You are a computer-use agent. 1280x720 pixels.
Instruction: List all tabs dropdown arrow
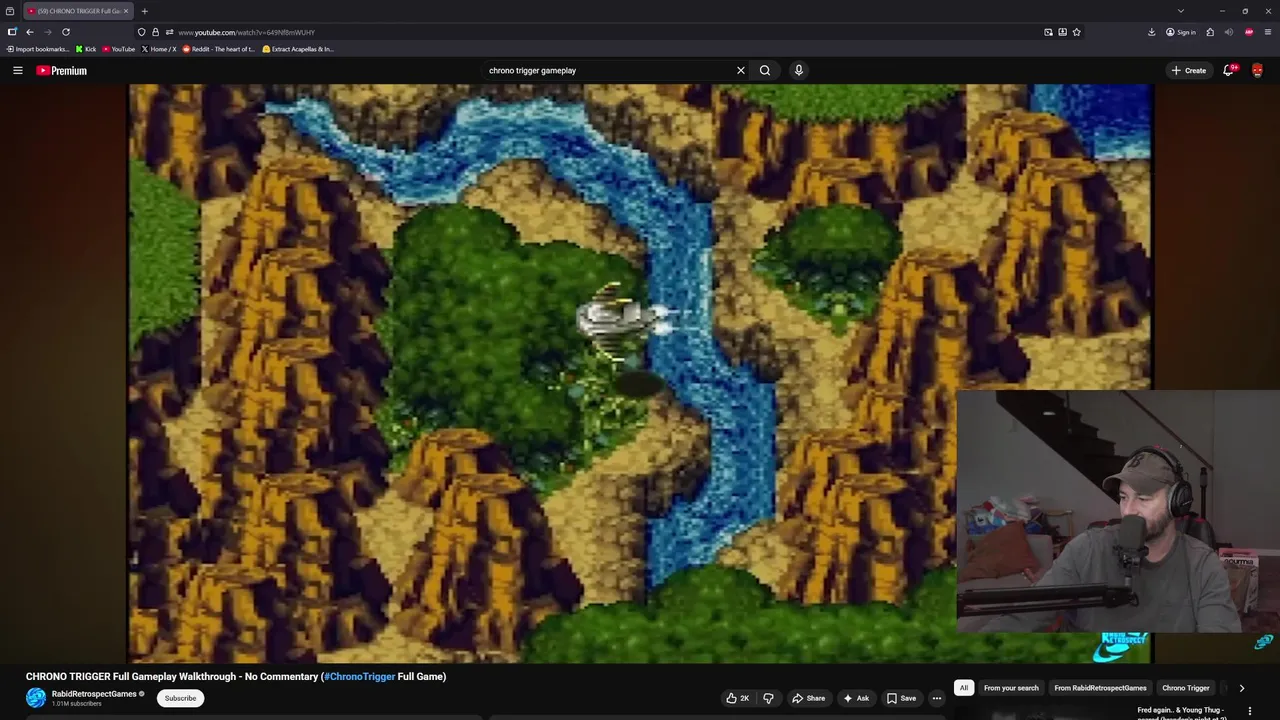point(1181,11)
